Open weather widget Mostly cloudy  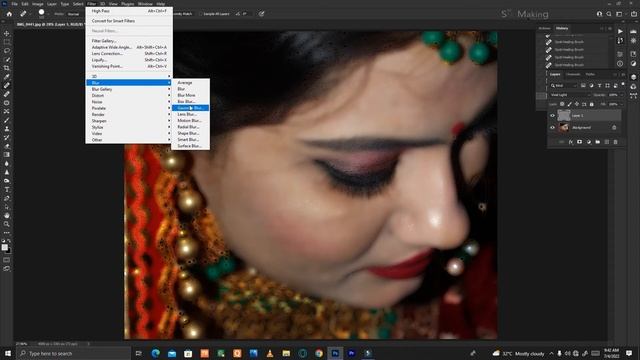(x=518, y=353)
